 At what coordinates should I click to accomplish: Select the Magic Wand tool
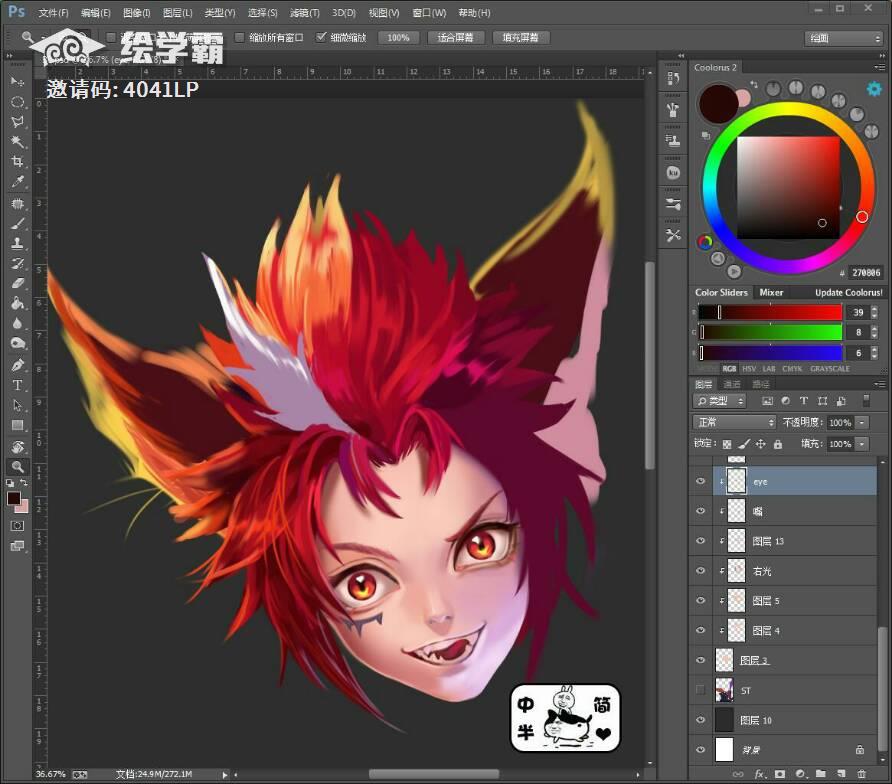(17, 142)
